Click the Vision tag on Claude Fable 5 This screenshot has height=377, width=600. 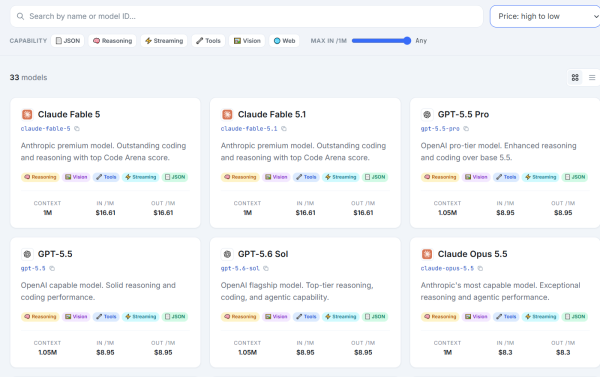pos(76,177)
